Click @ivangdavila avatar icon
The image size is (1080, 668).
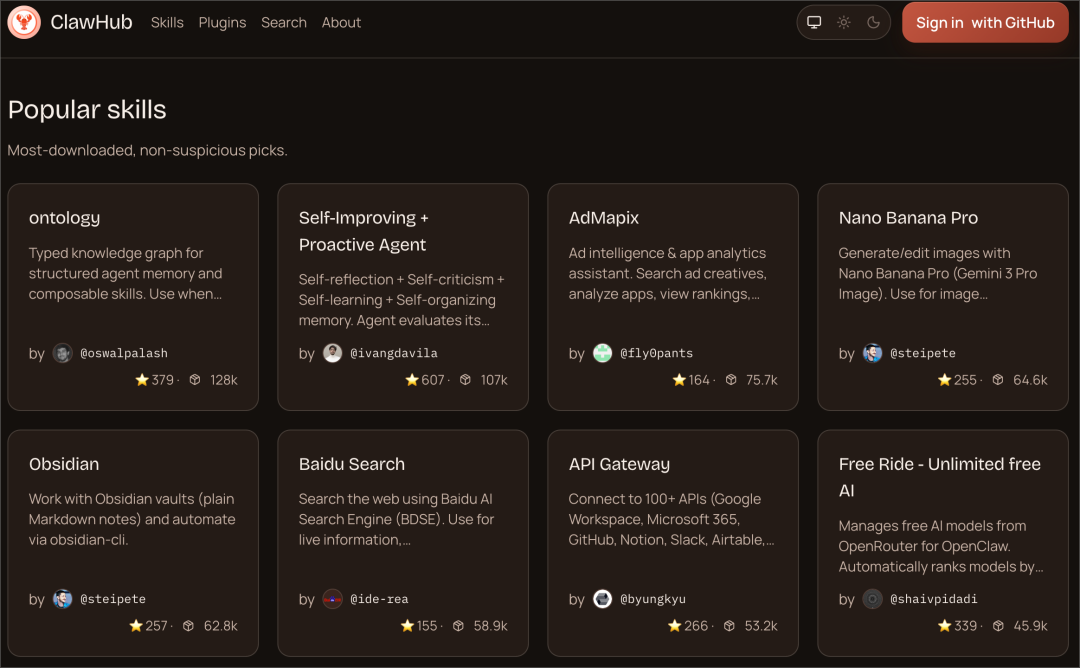333,353
